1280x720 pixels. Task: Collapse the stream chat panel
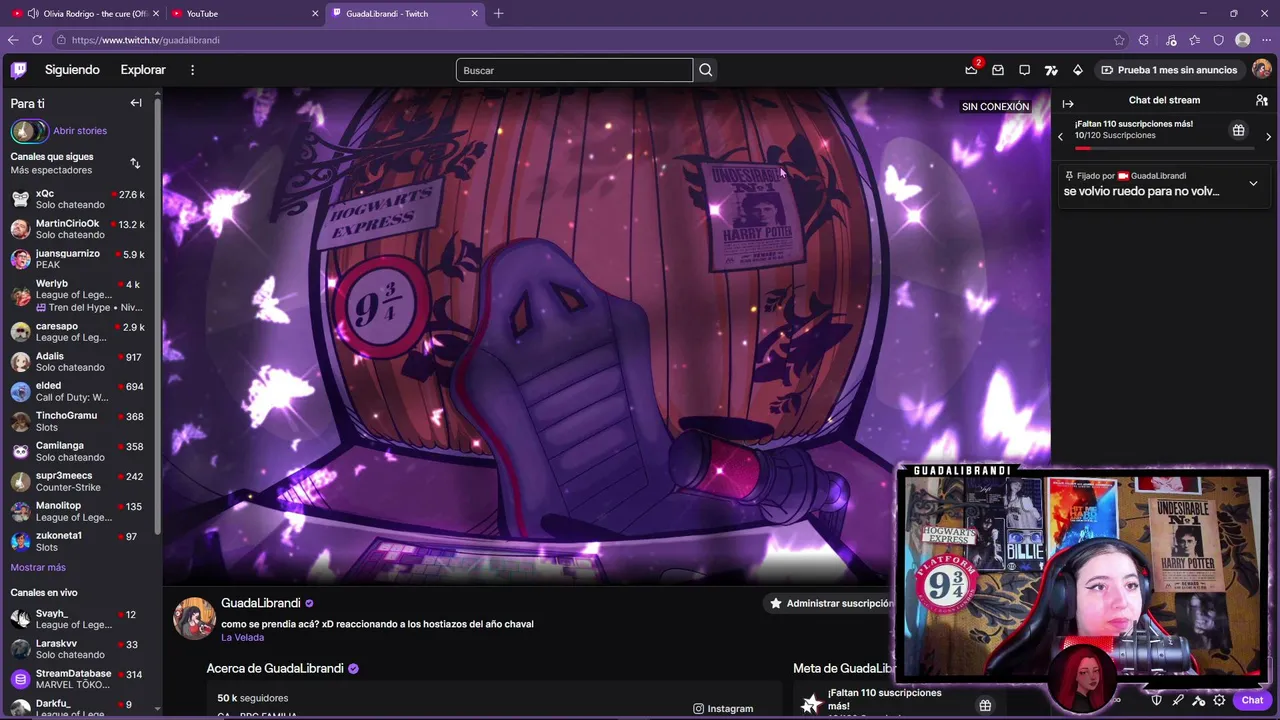(1068, 104)
